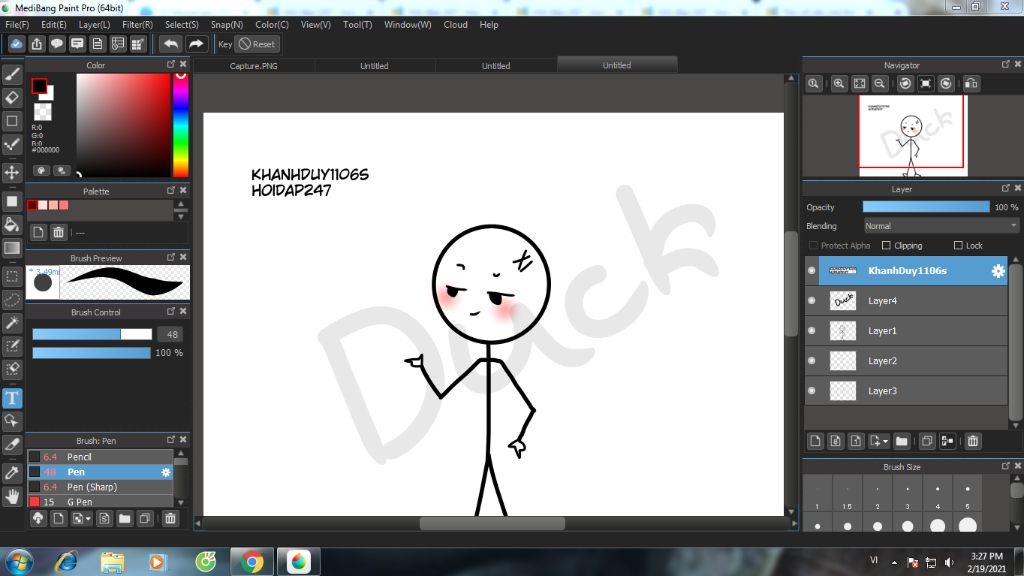This screenshot has height=576, width=1024.
Task: Select the Hand pan tool
Action: click(x=12, y=496)
